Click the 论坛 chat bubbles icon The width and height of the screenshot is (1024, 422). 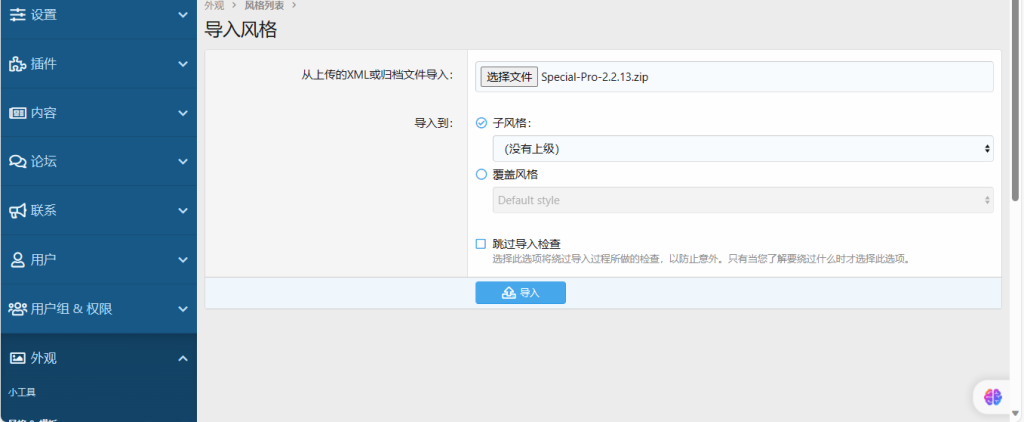pos(18,161)
